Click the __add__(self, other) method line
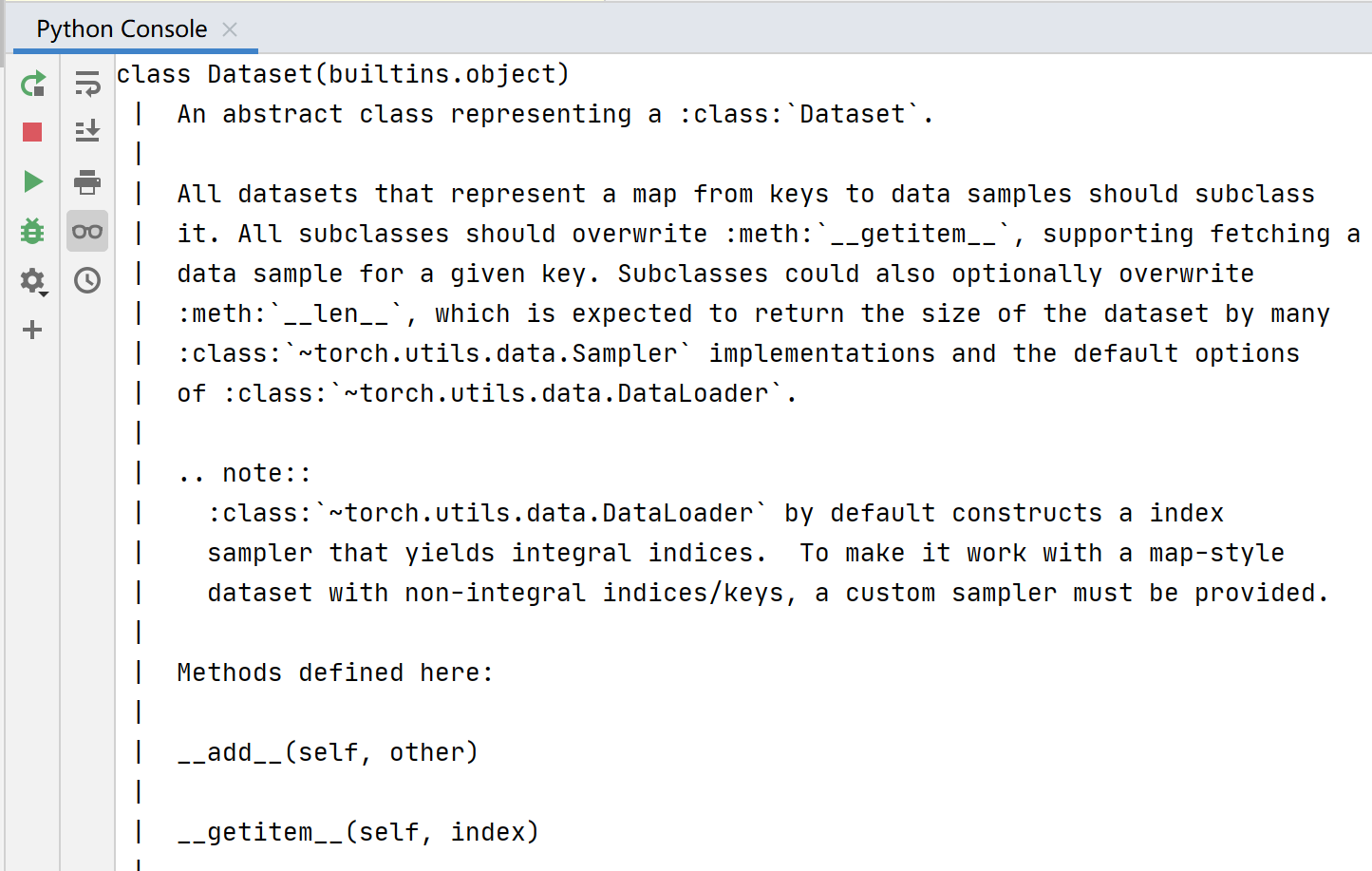Image resolution: width=1372 pixels, height=871 pixels. [x=328, y=752]
